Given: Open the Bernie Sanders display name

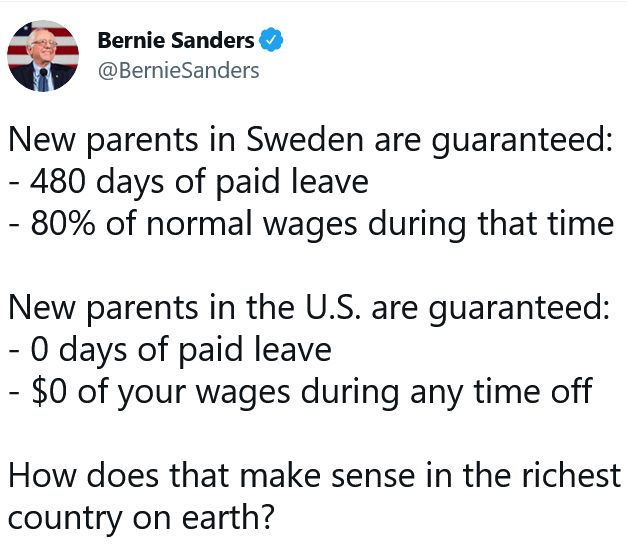Looking at the screenshot, I should pyautogui.click(x=176, y=41).
